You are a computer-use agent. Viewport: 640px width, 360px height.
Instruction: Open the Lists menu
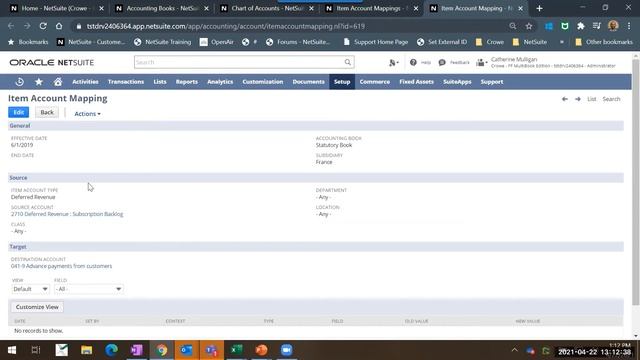160,82
